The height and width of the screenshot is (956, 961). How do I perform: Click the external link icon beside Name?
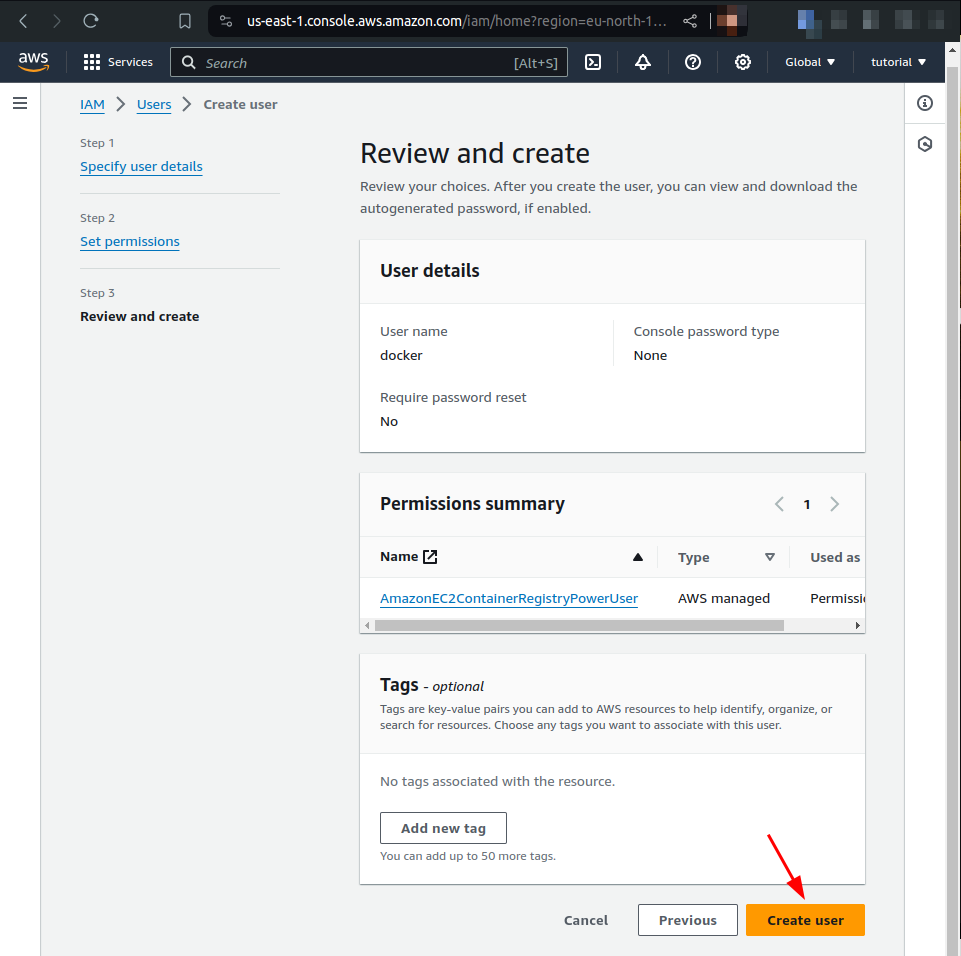click(x=430, y=556)
